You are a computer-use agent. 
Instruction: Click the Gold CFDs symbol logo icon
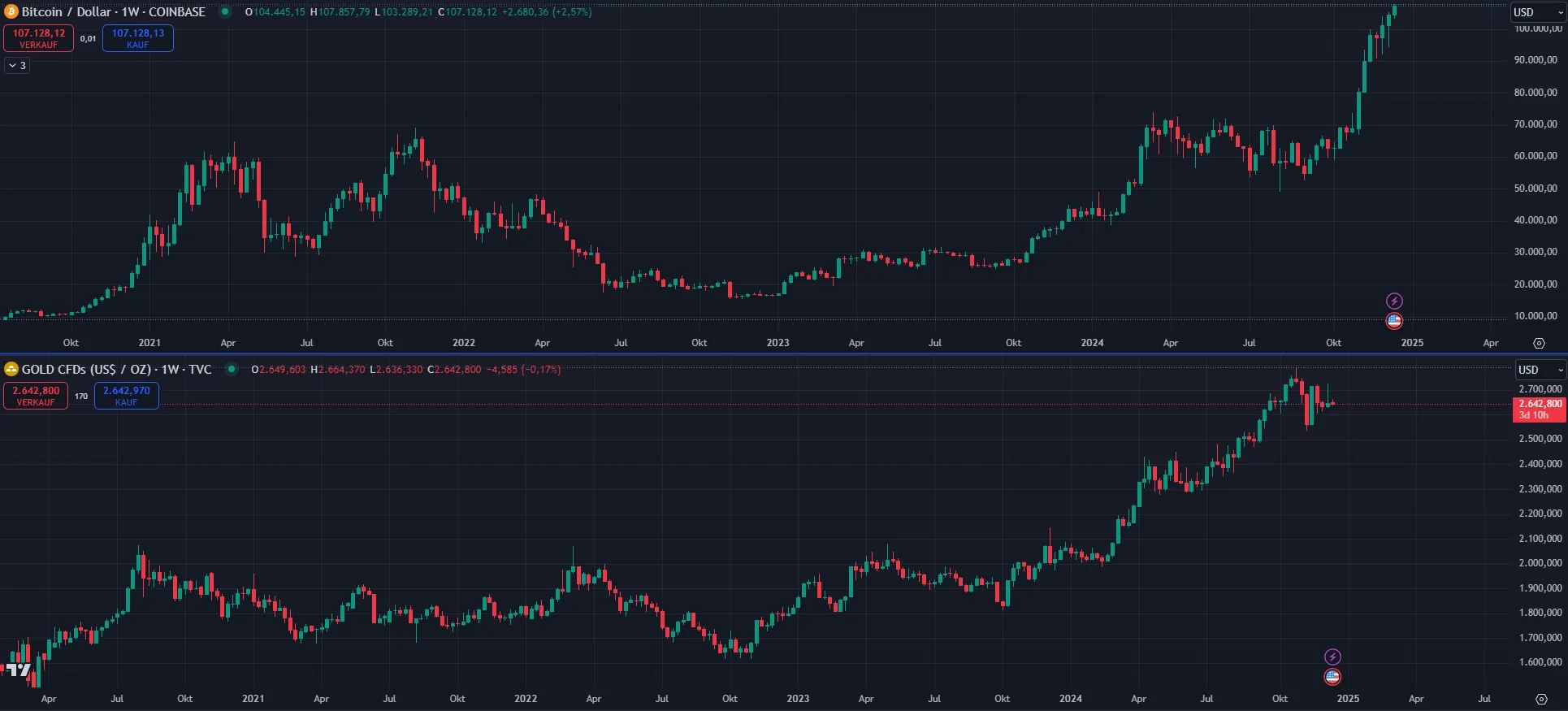[11, 369]
